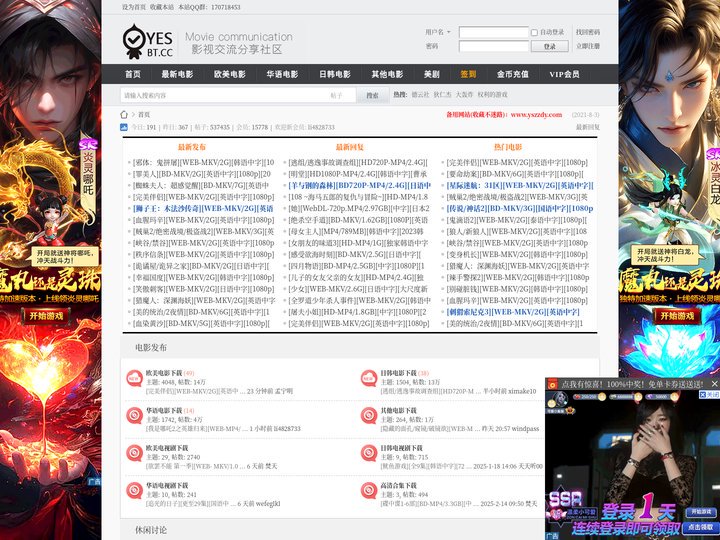
Task: Open the 用户名 login type dropdown
Action: [438, 32]
